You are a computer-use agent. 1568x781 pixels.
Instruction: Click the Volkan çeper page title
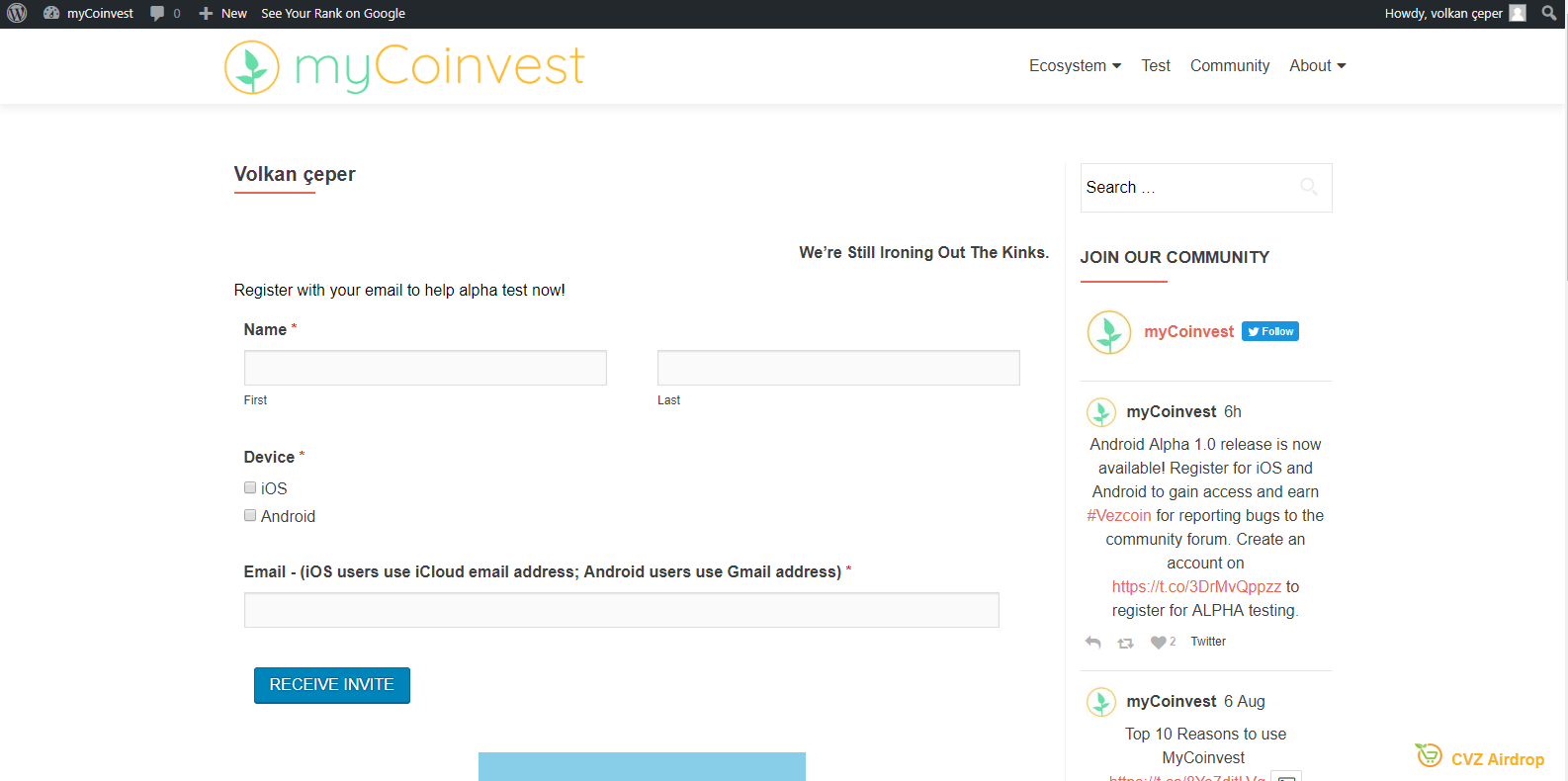295,174
